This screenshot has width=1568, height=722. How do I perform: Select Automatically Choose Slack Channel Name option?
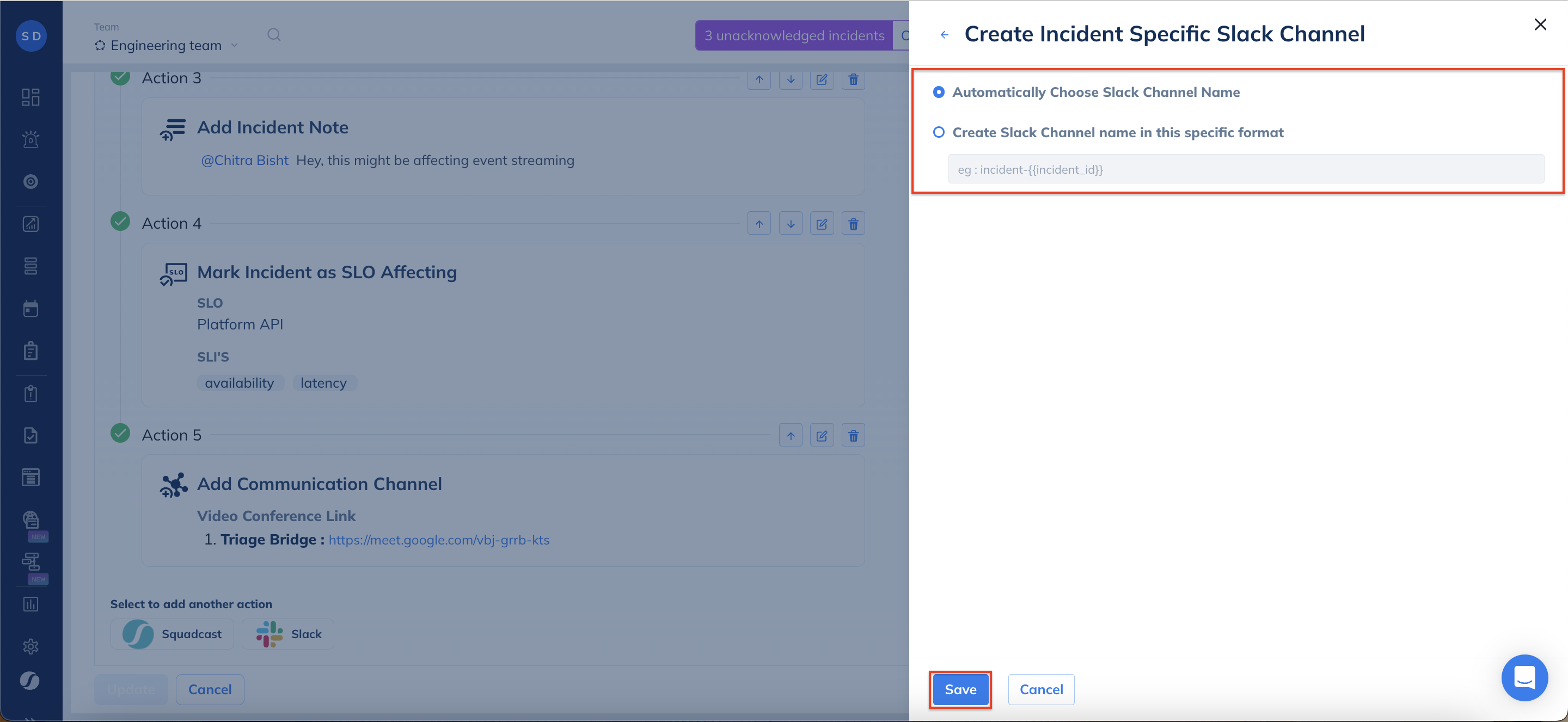coord(939,92)
